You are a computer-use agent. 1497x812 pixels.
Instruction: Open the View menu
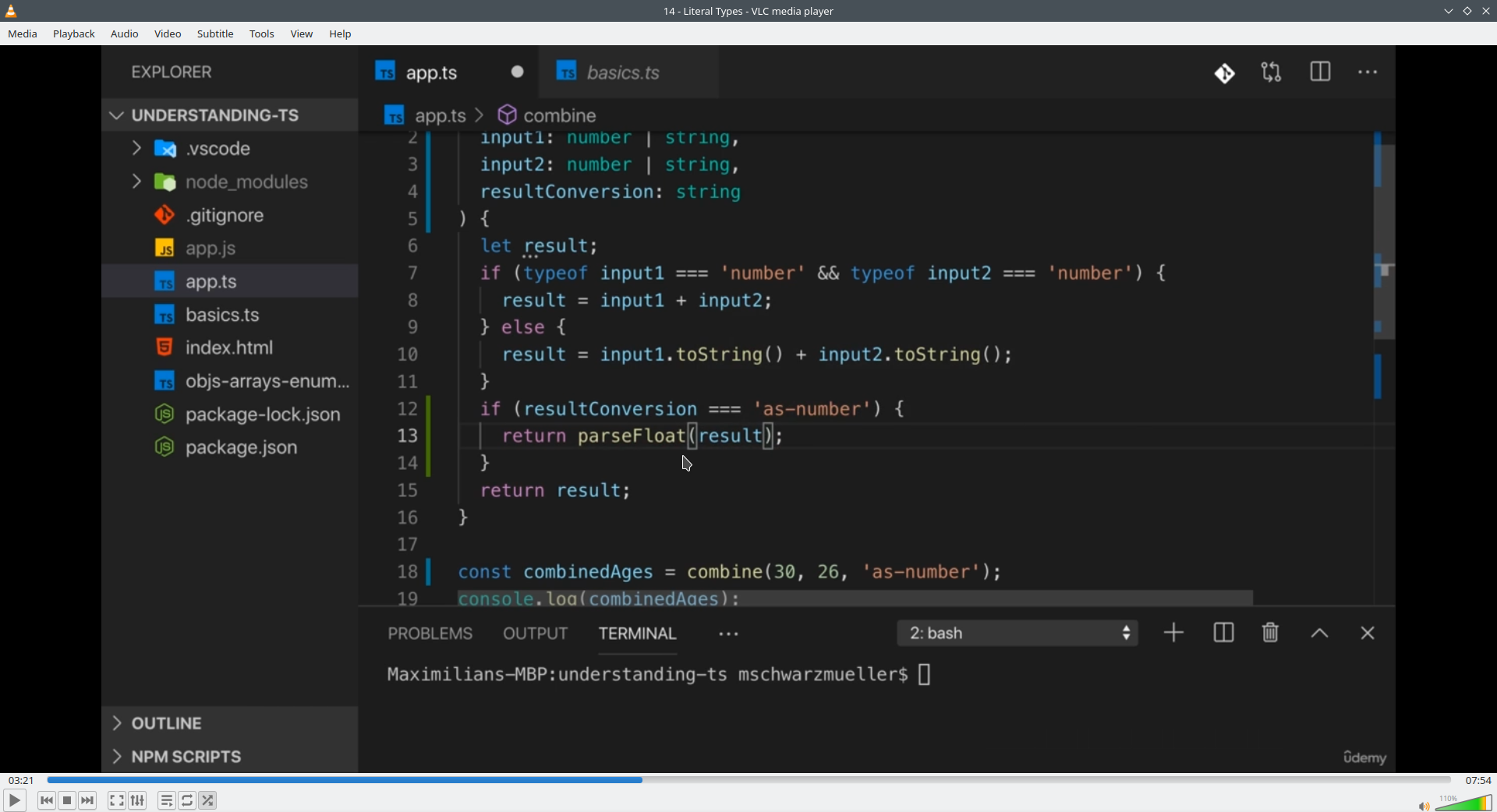point(302,34)
